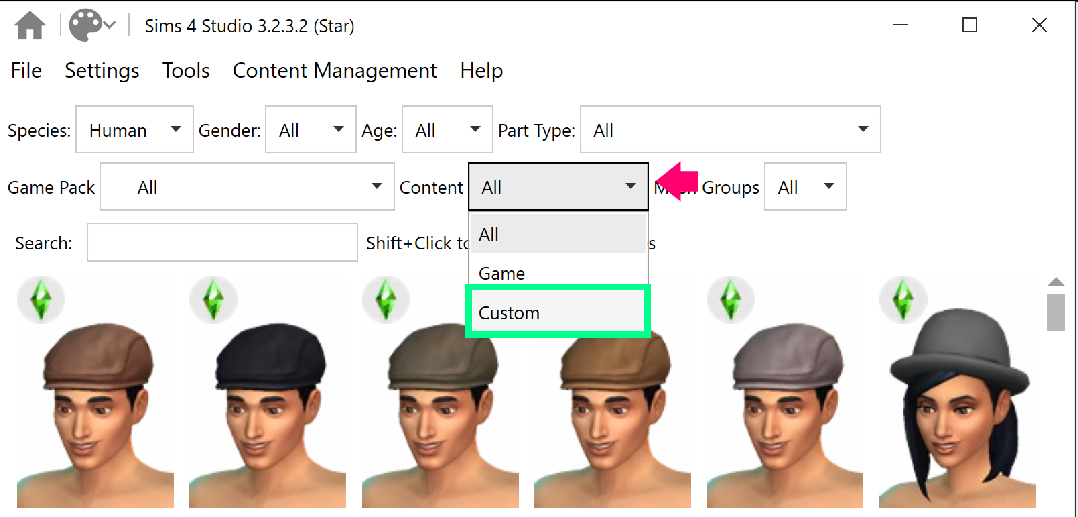Click plumbob icon above bowler hat
Image resolution: width=1078 pixels, height=517 pixels.
pyautogui.click(x=903, y=300)
